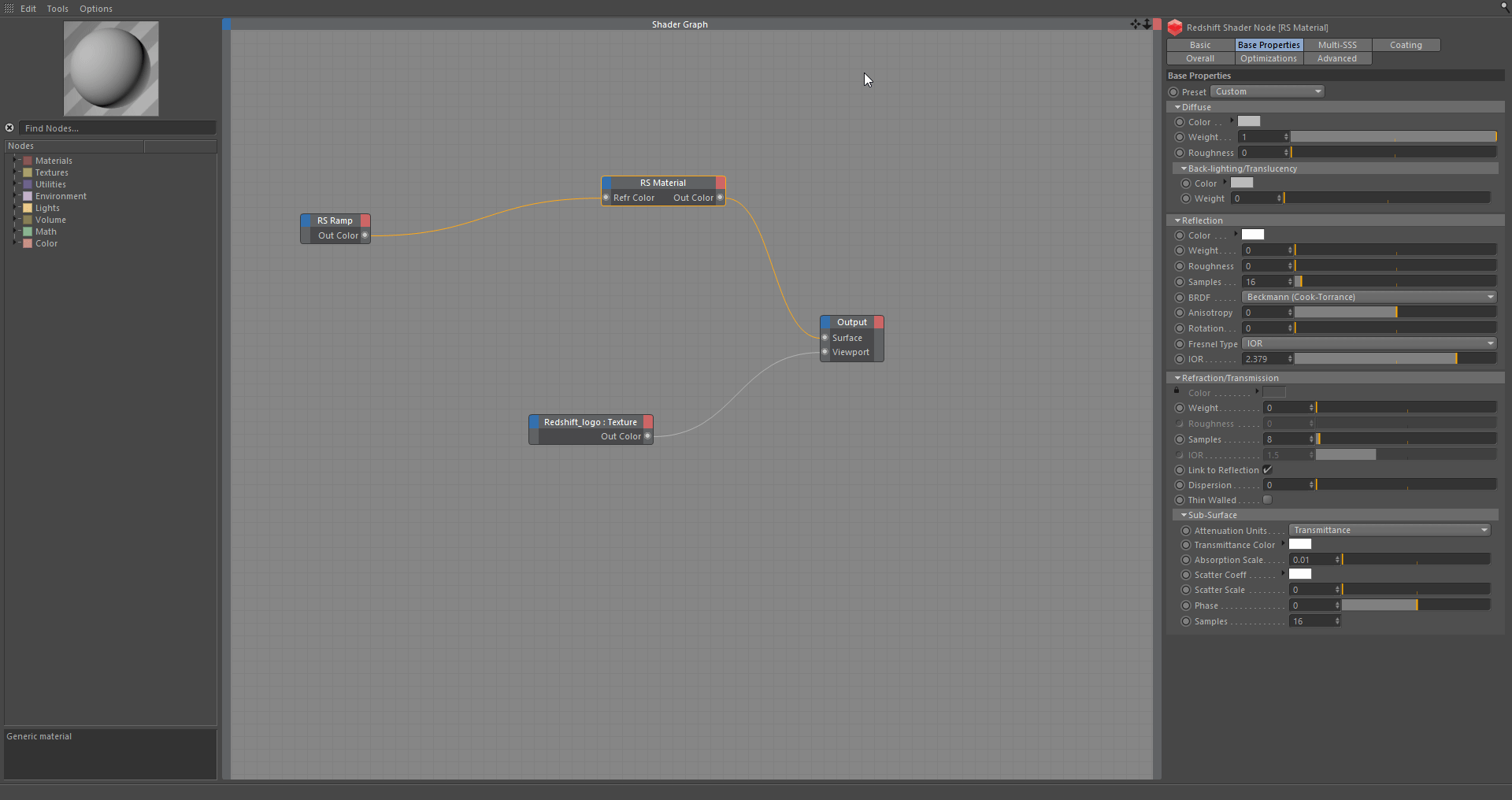
Task: Enable the Thin Walled checkbox
Action: [1268, 500]
